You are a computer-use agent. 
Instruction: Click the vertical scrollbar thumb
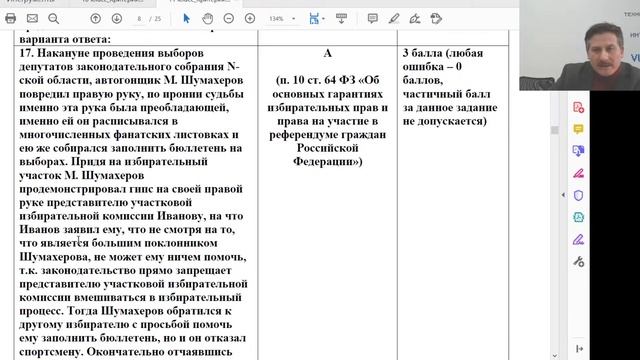(554, 130)
